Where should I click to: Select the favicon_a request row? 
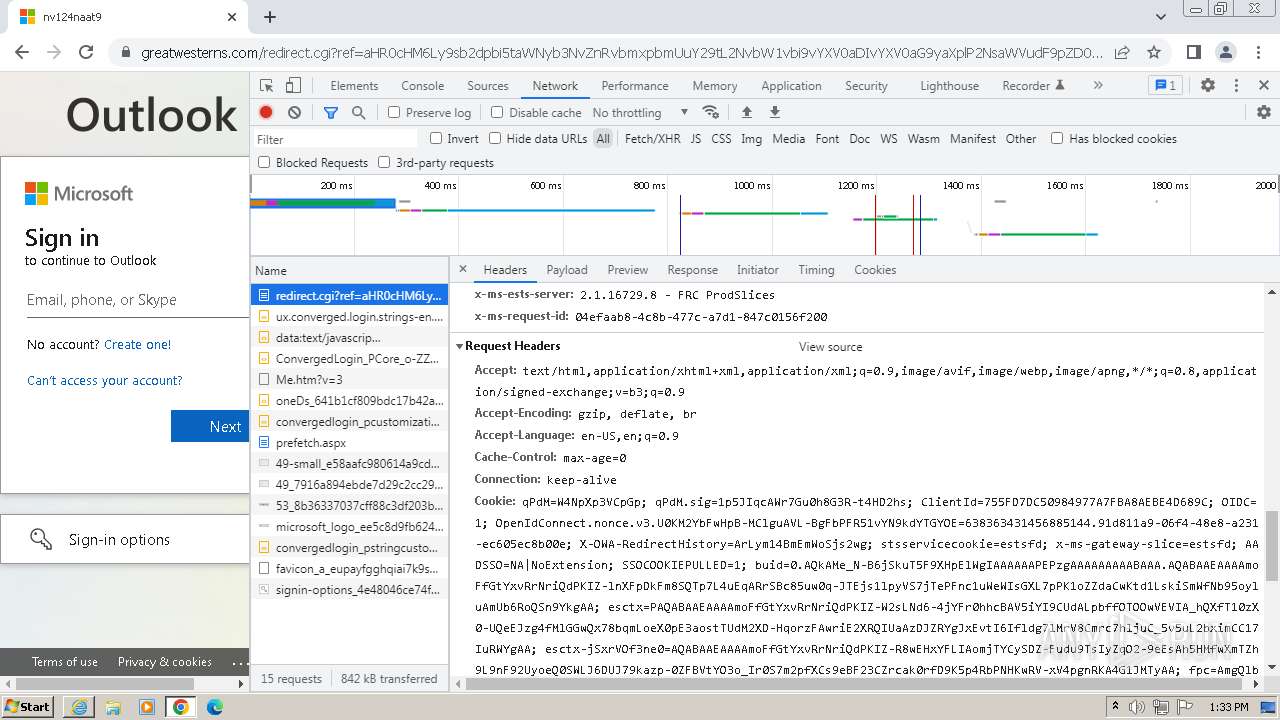pos(349,569)
